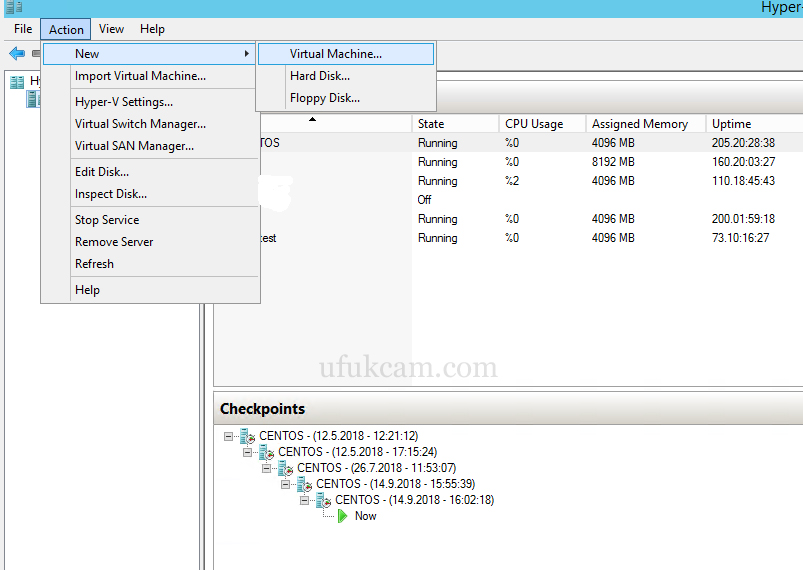Click the Hyper-V Manager tree icon in left pane
The image size is (803, 570).
tap(17, 82)
